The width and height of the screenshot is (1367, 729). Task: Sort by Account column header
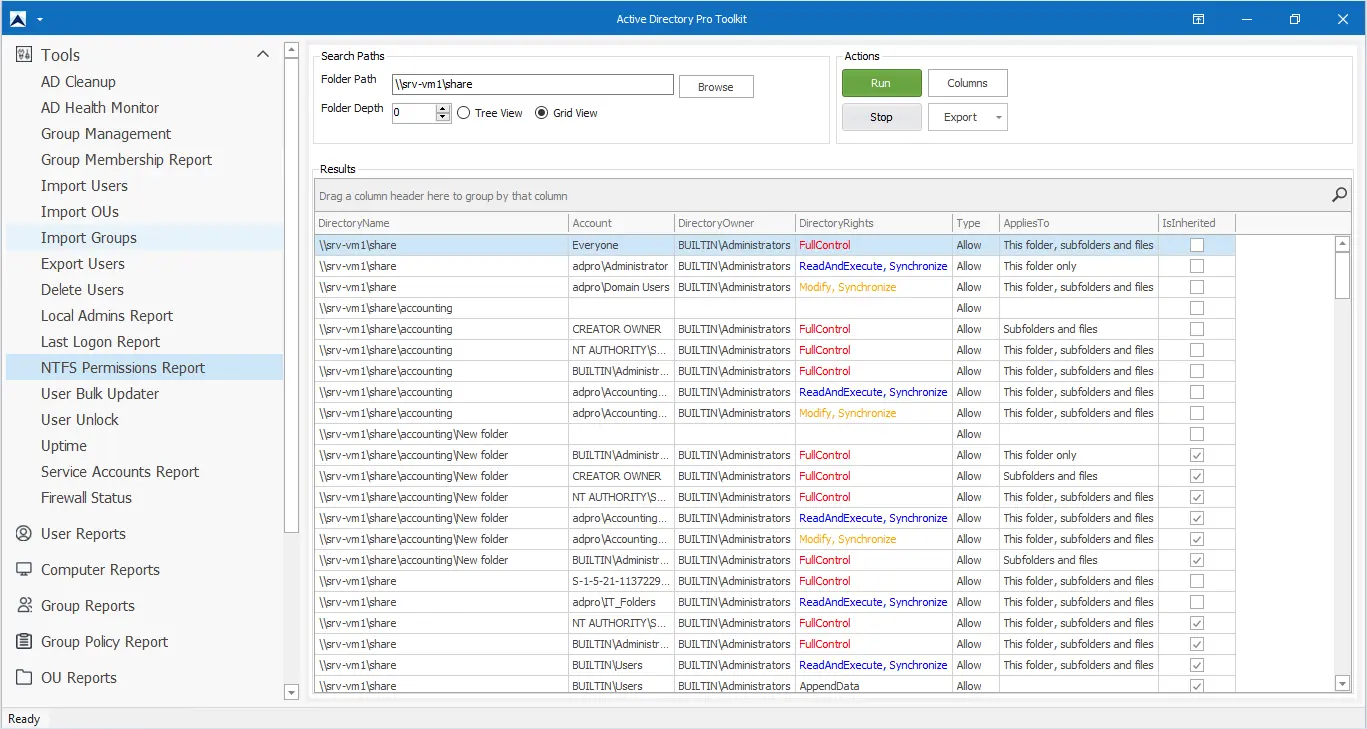[621, 223]
